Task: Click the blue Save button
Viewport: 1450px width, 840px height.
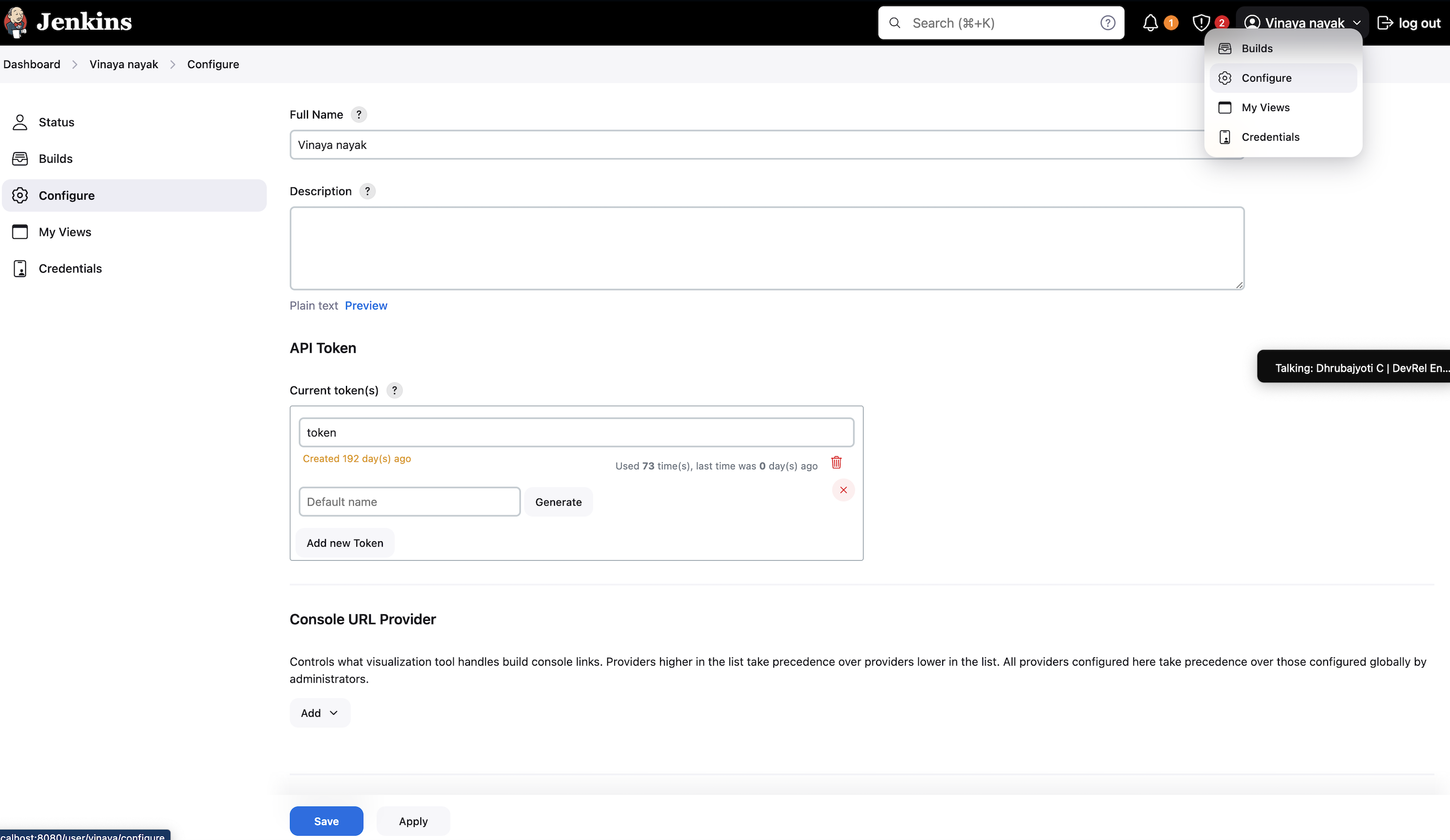Action: tap(326, 821)
